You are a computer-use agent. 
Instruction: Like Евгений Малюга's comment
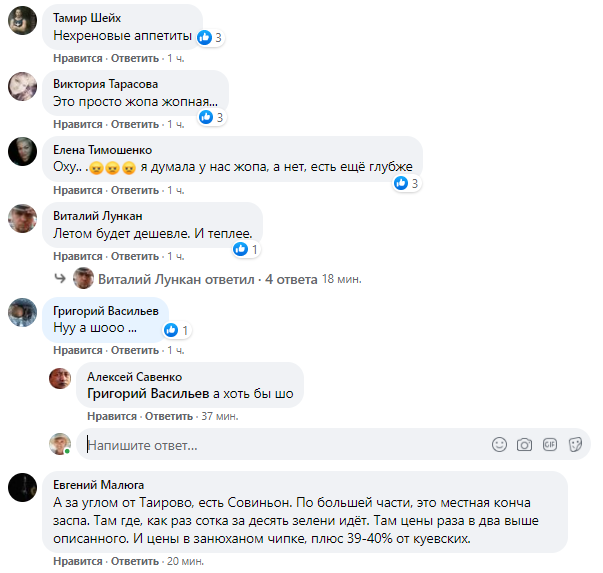click(78, 561)
